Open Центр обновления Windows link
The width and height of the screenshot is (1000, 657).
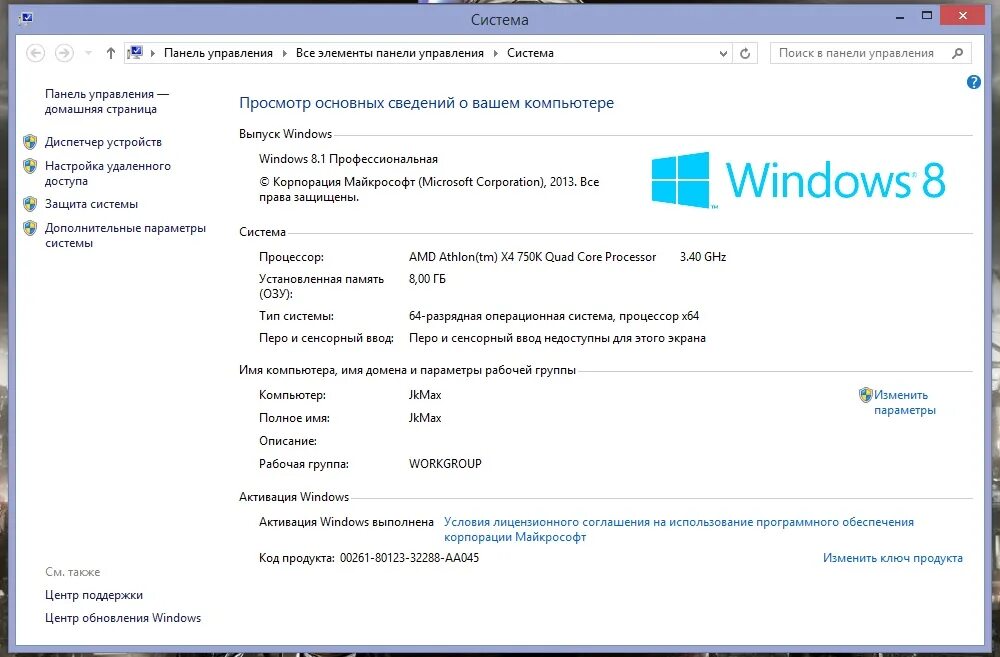click(x=122, y=618)
